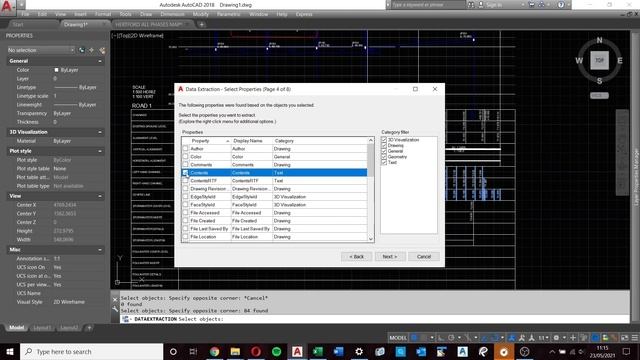
Task: Toggle PICKADD icon in the Properties palette
Action: (x=82, y=50)
